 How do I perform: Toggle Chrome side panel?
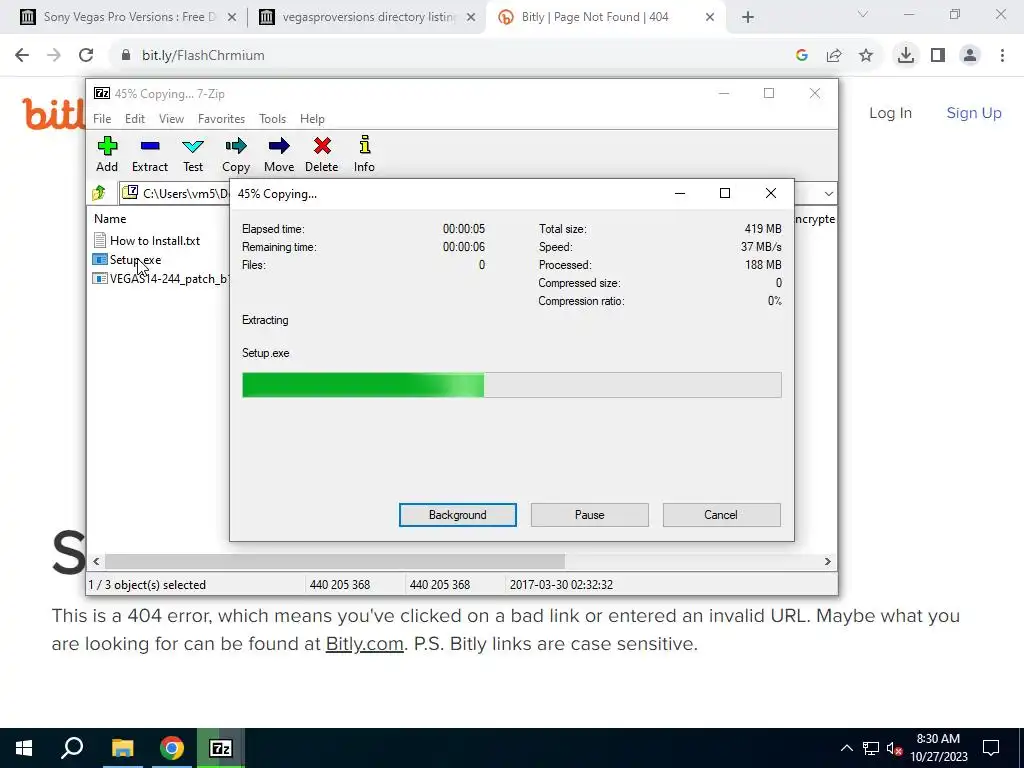click(x=938, y=56)
